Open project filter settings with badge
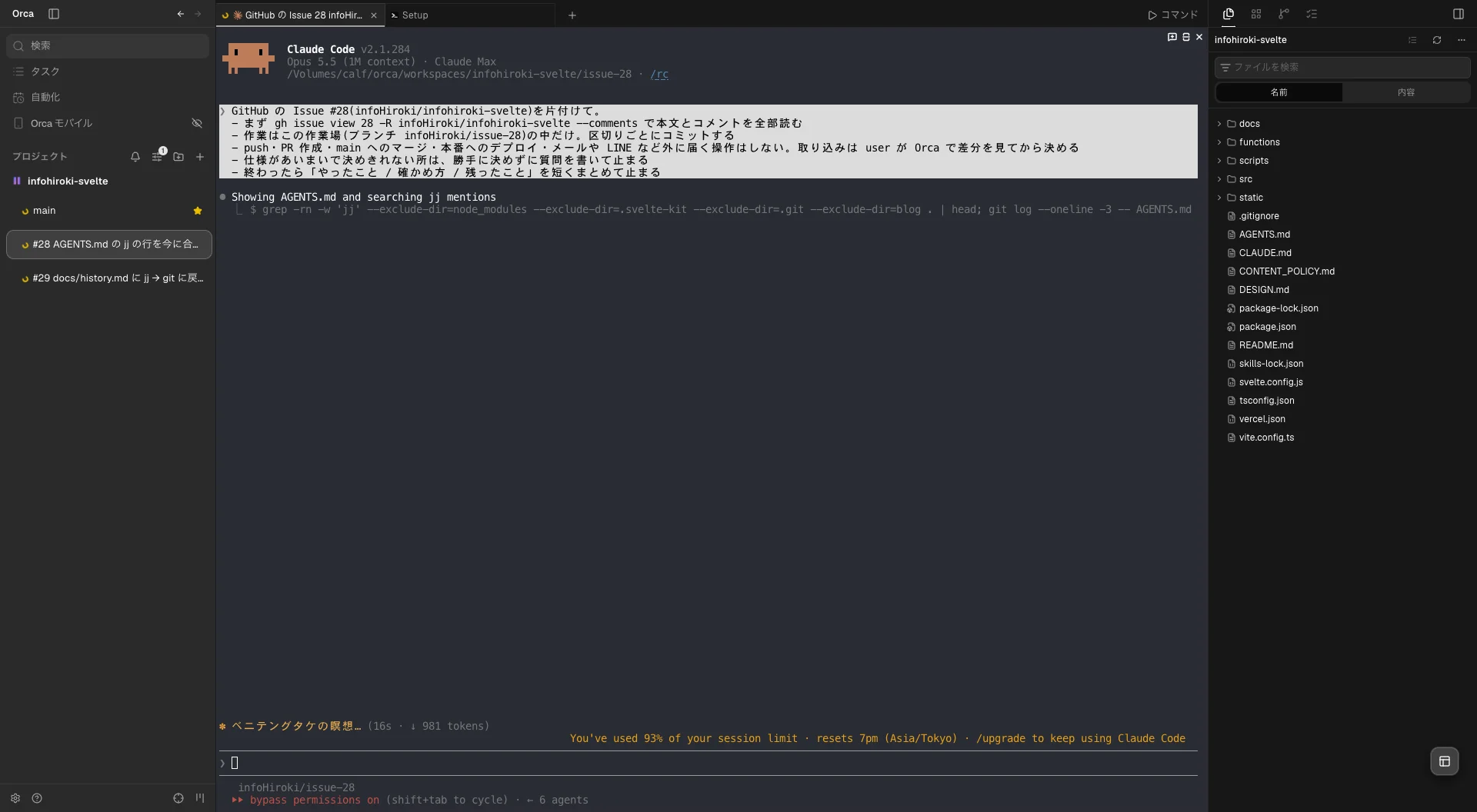The height and width of the screenshot is (812, 1477). click(x=157, y=156)
